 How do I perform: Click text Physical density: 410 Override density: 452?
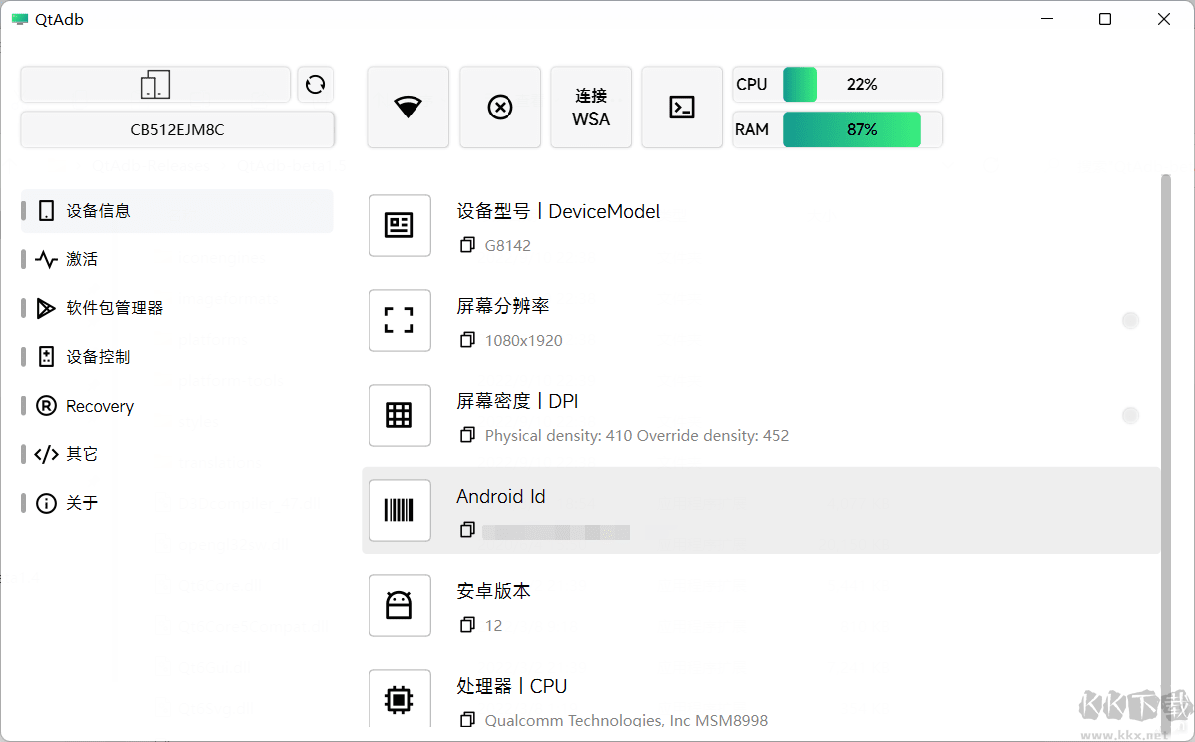click(637, 436)
